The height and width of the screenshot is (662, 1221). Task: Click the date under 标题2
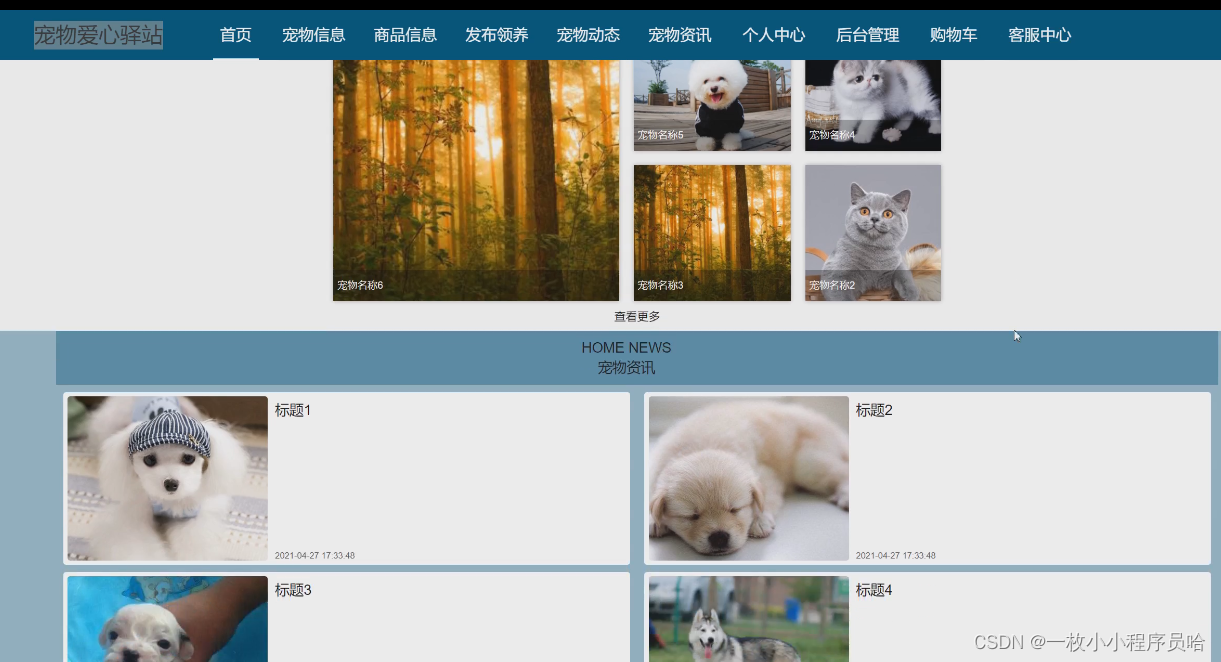pos(896,556)
